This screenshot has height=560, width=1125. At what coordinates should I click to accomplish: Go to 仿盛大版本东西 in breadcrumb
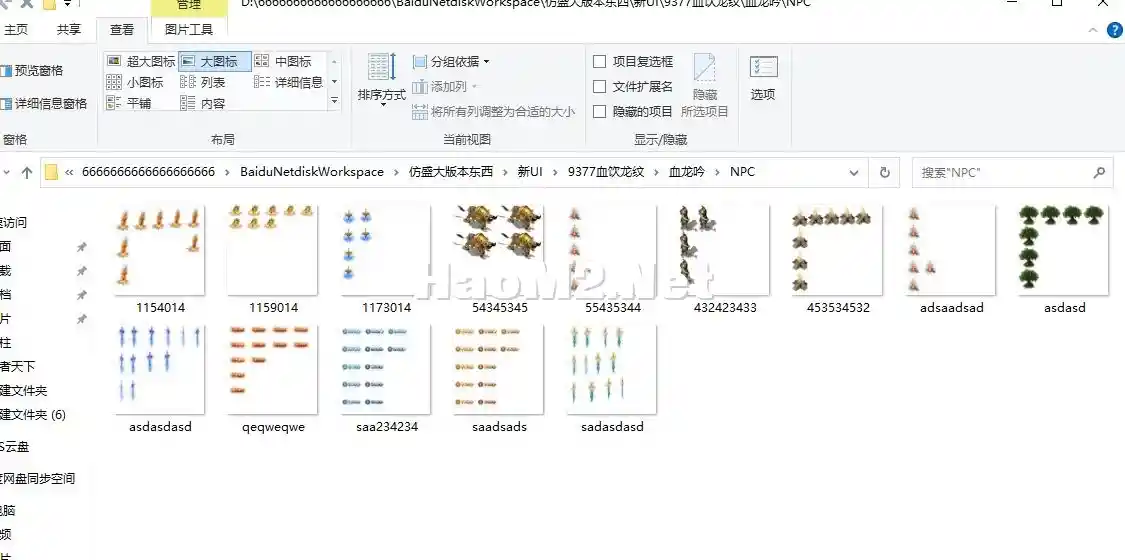[x=451, y=172]
